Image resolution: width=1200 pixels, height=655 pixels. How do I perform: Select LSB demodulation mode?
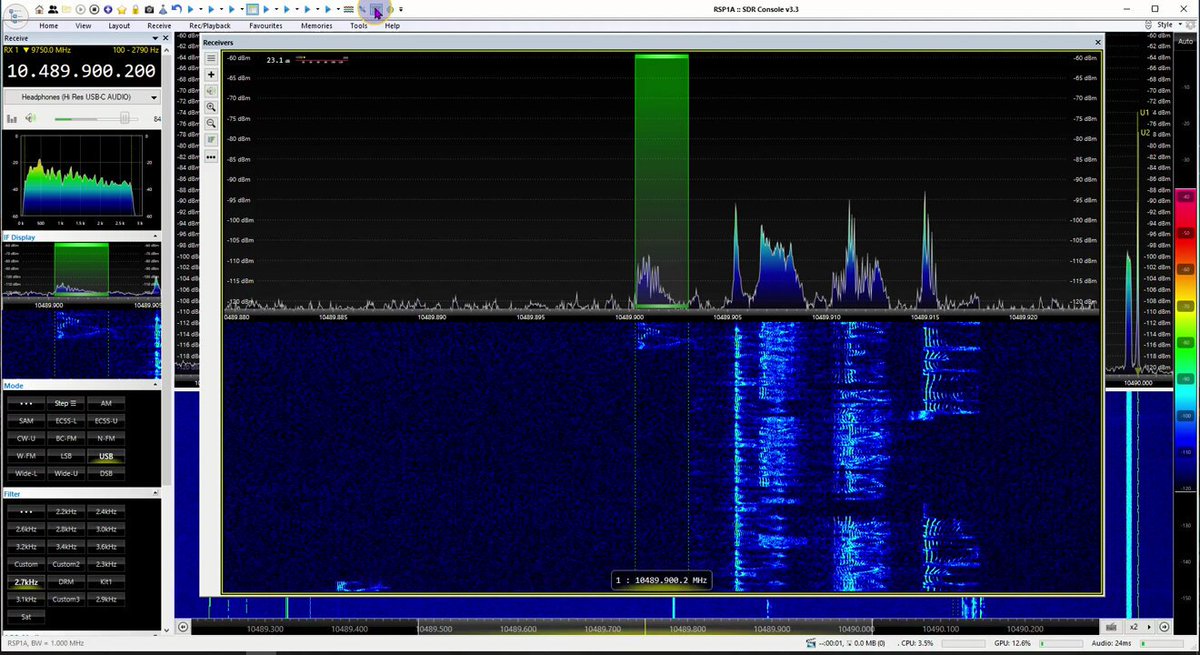66,455
